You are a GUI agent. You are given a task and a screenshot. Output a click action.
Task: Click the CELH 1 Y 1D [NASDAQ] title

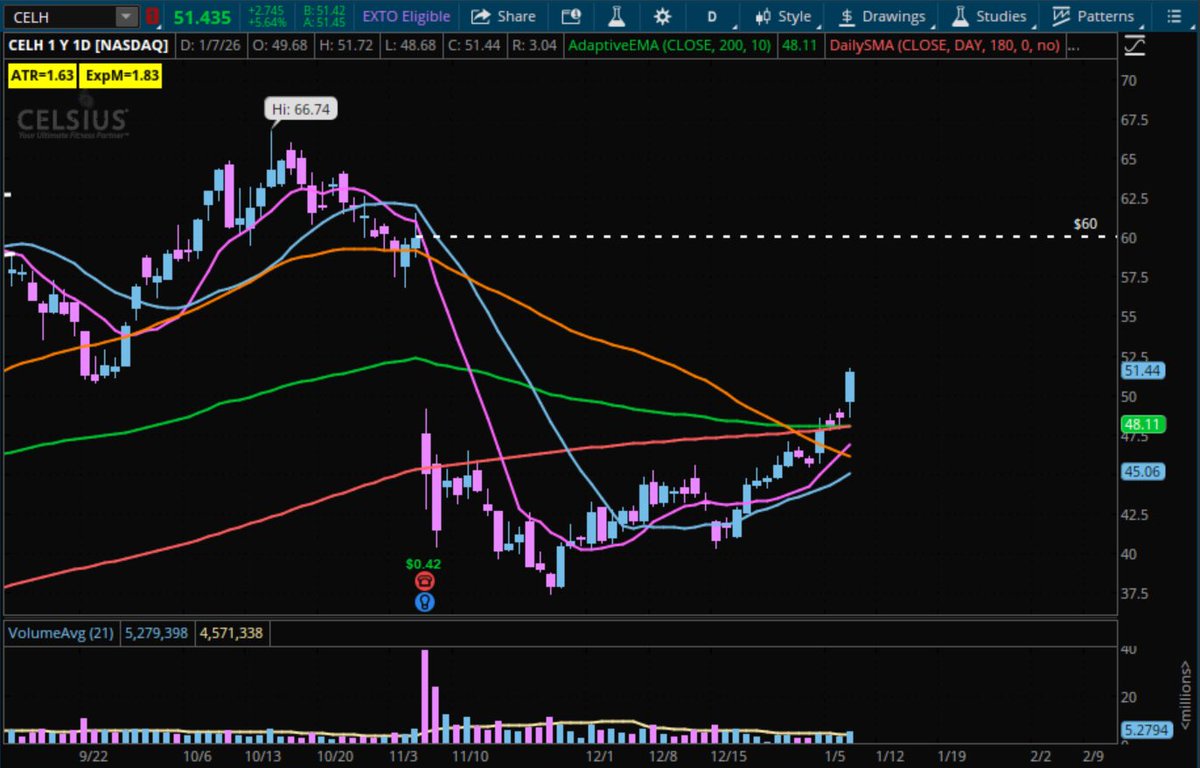click(88, 45)
